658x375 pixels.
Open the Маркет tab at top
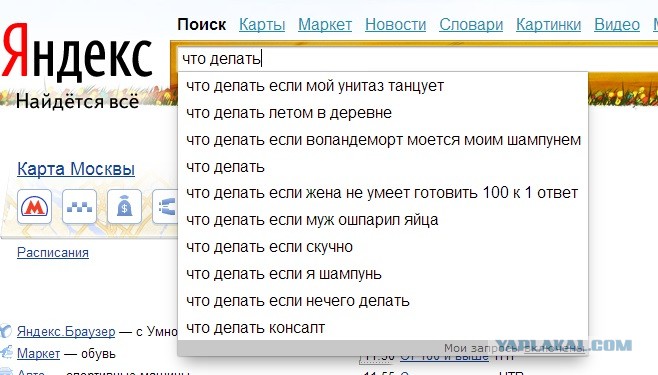325,24
